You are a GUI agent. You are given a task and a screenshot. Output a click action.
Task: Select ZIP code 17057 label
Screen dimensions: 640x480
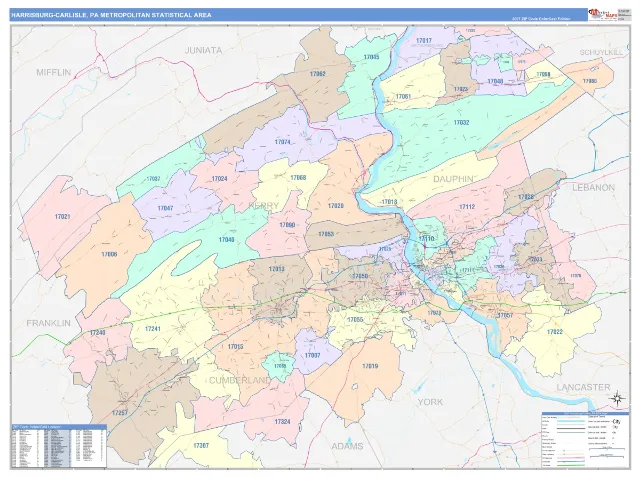click(505, 316)
